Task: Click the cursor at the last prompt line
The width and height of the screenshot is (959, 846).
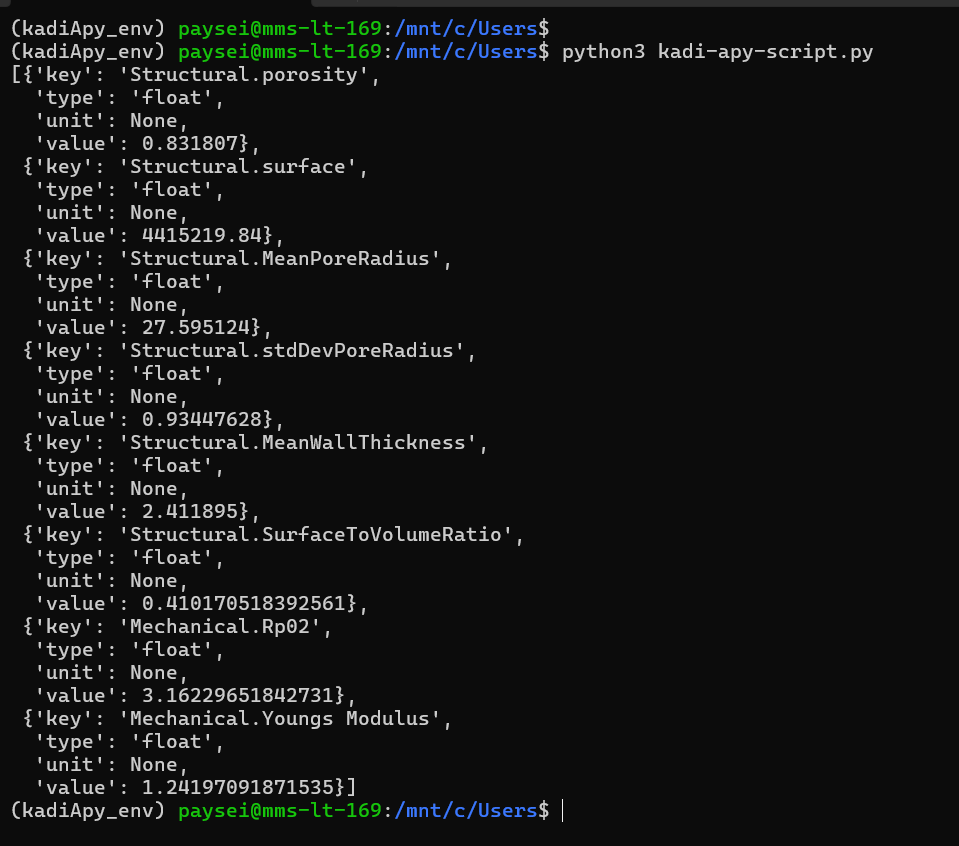Action: (x=563, y=811)
